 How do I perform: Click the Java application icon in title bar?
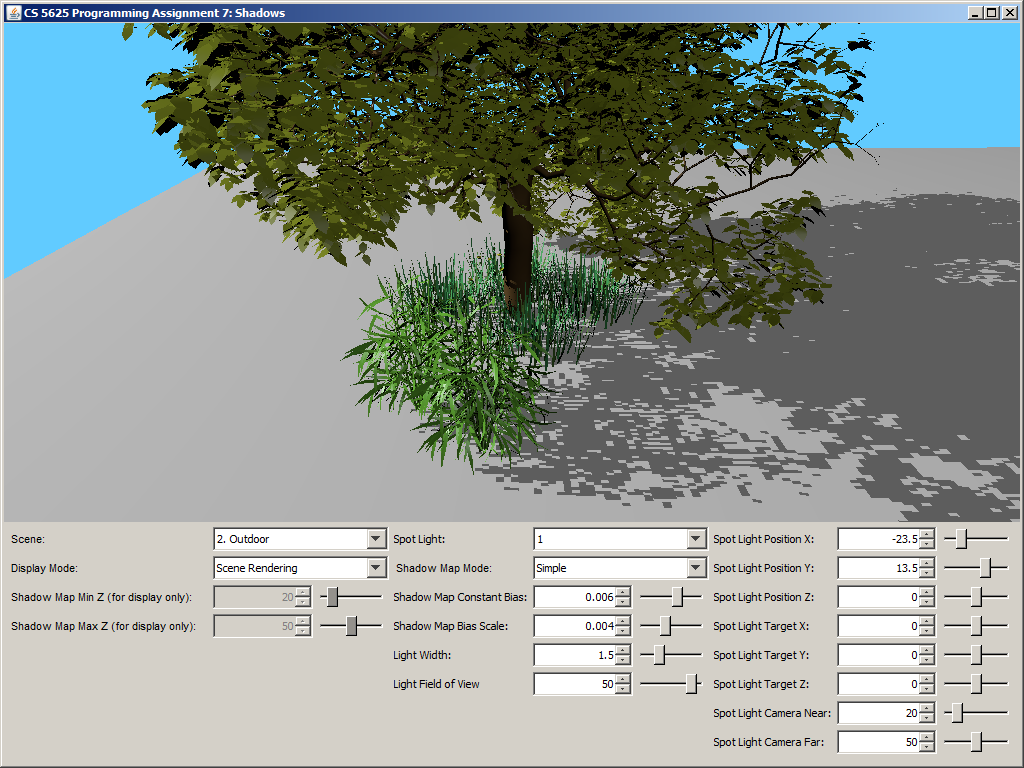(13, 12)
